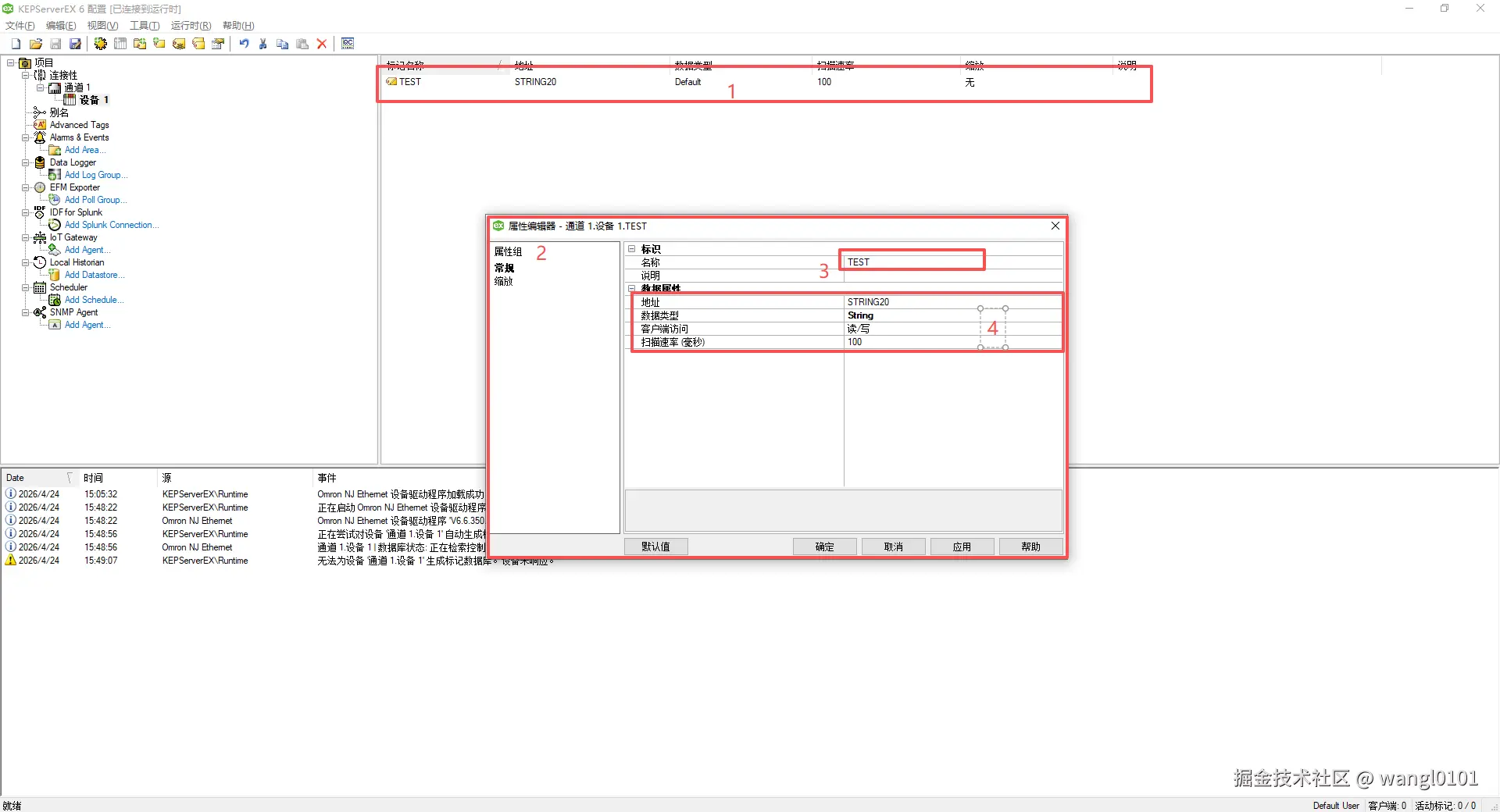Click the Save As disk-with-pencil icon
This screenshot has width=1500, height=812.
pos(75,44)
